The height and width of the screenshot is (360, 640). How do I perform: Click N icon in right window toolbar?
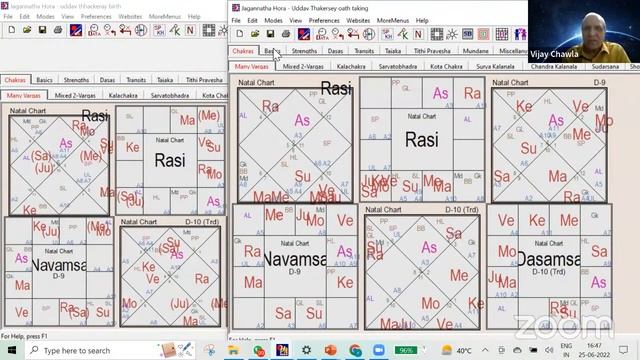coord(418,34)
